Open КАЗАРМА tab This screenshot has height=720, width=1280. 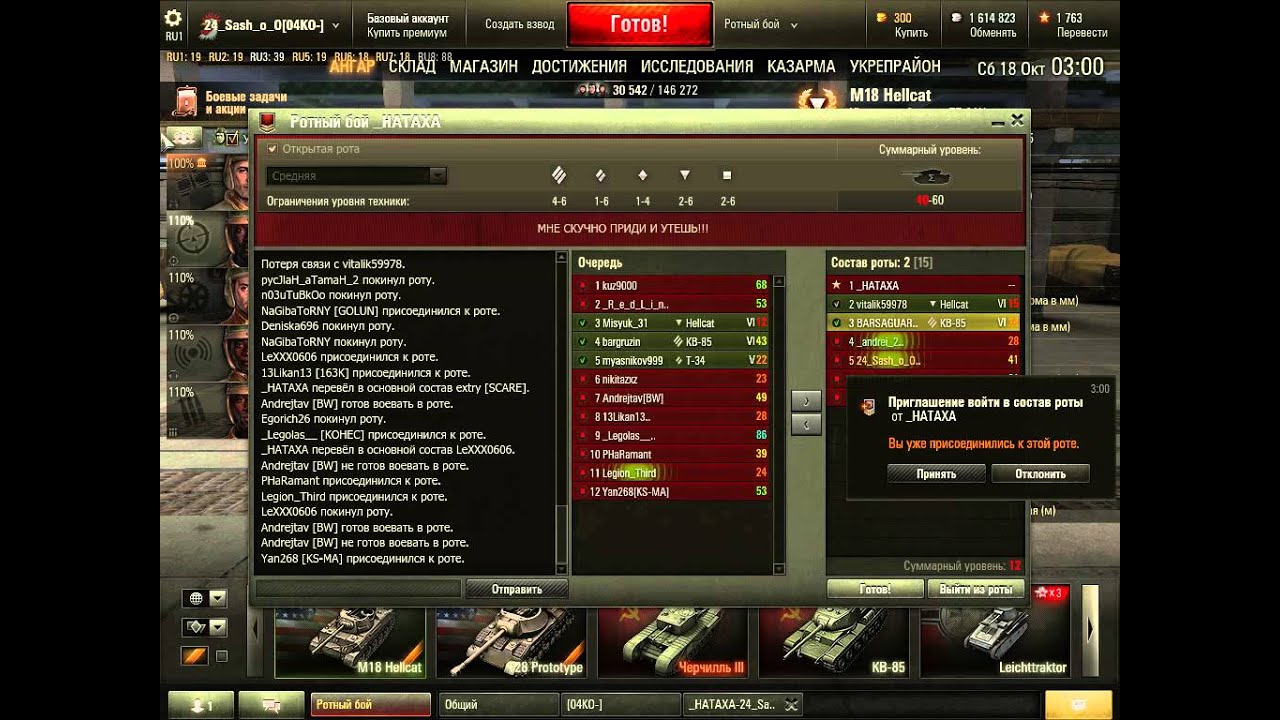point(801,66)
